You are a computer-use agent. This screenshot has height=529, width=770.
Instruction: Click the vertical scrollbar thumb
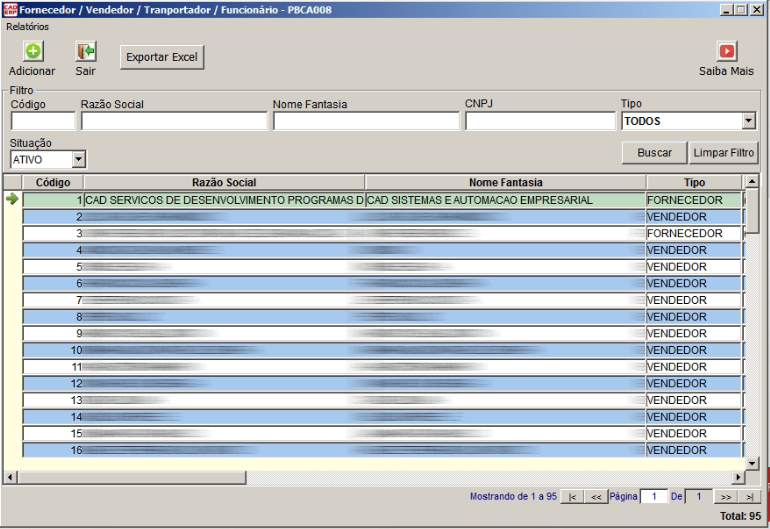tap(752, 211)
